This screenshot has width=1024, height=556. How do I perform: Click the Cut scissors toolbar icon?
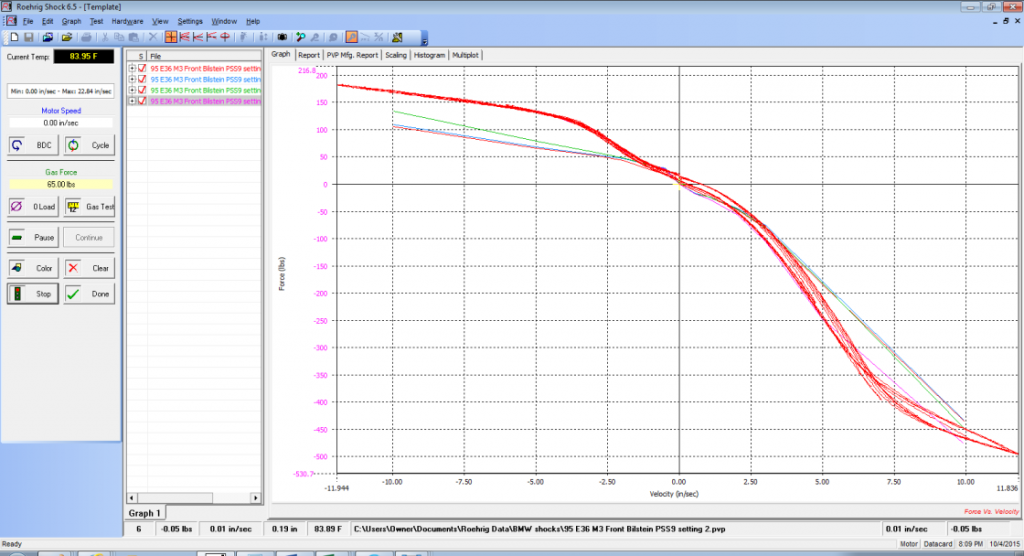[x=104, y=37]
